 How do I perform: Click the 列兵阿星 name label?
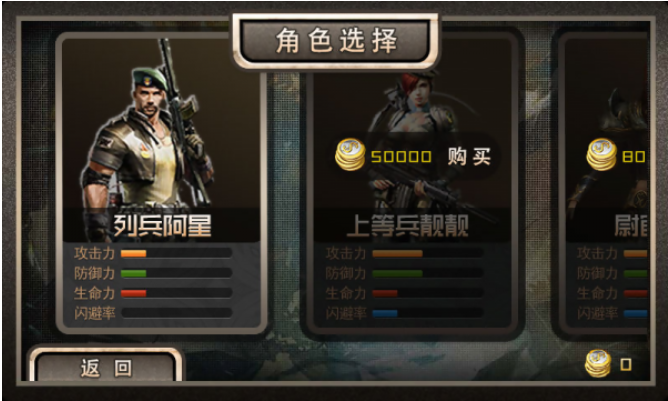pyautogui.click(x=162, y=226)
